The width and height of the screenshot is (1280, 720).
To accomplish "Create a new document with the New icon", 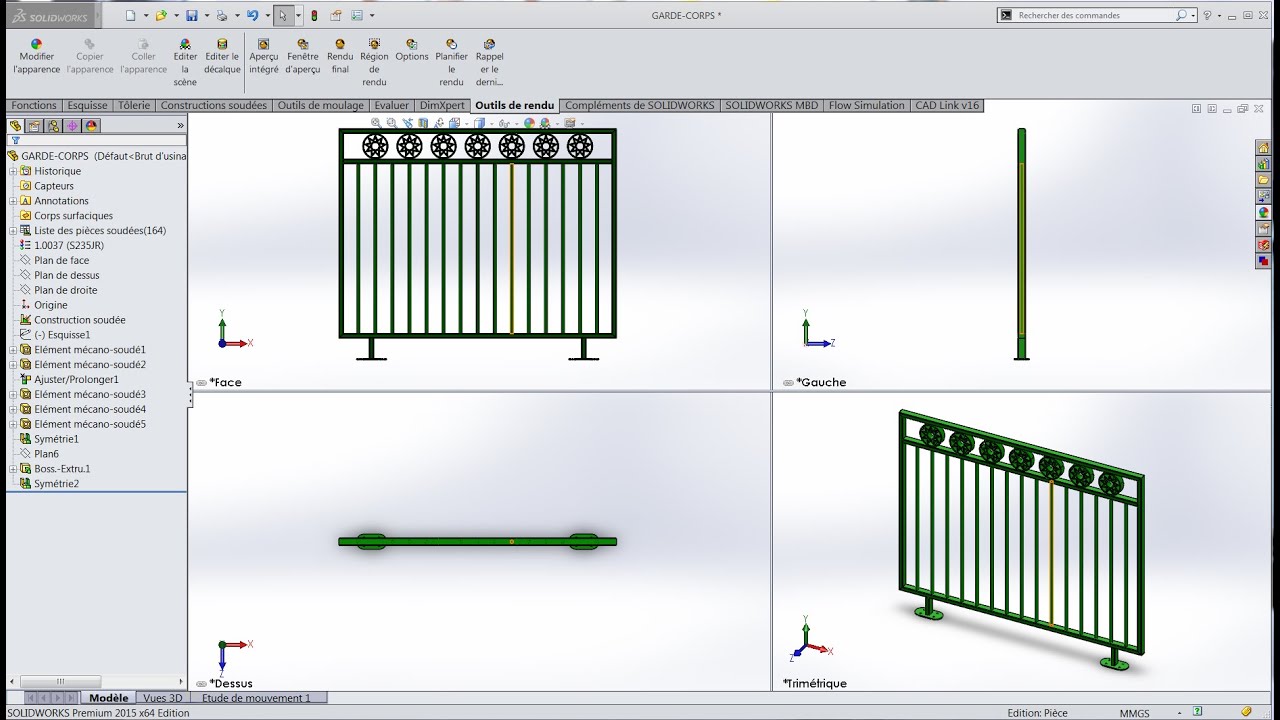I will pyautogui.click(x=130, y=15).
